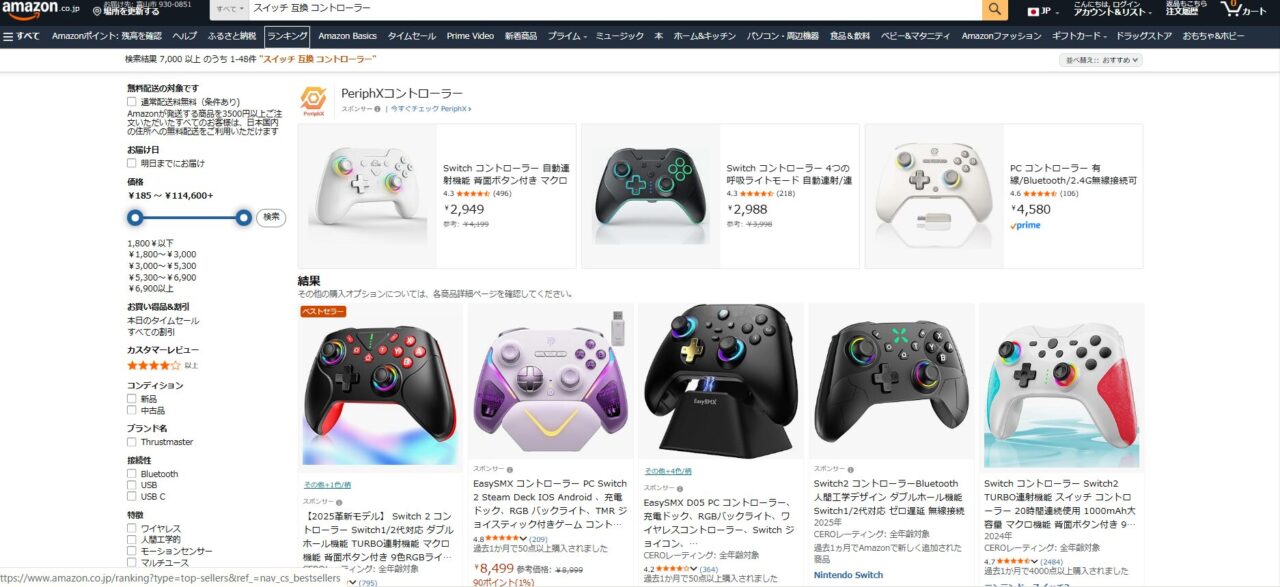Click the orange search magnifier button

[x=995, y=9]
